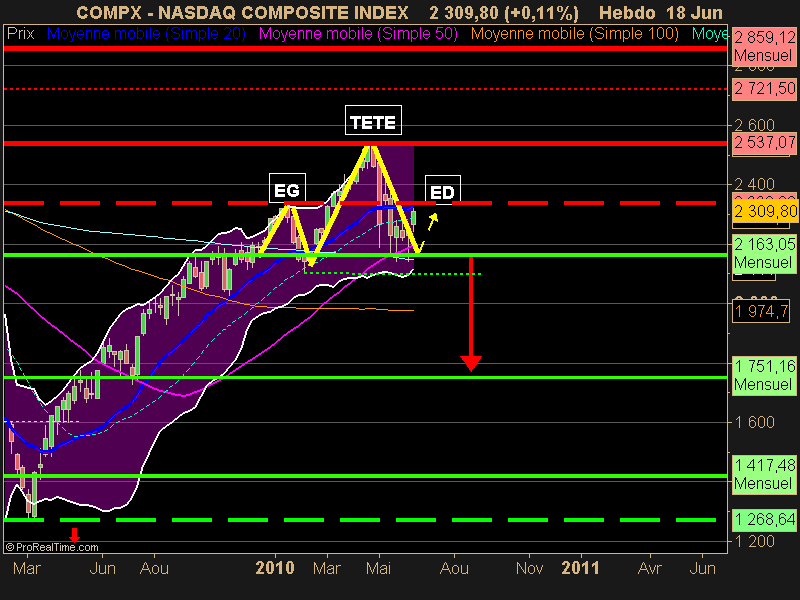Click the Aou label just before Nov
The image size is (800, 600).
coord(454,568)
